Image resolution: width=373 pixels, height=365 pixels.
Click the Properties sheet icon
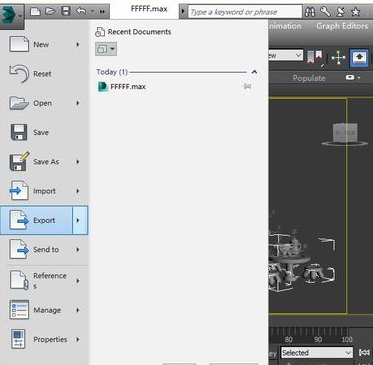click(x=18, y=339)
